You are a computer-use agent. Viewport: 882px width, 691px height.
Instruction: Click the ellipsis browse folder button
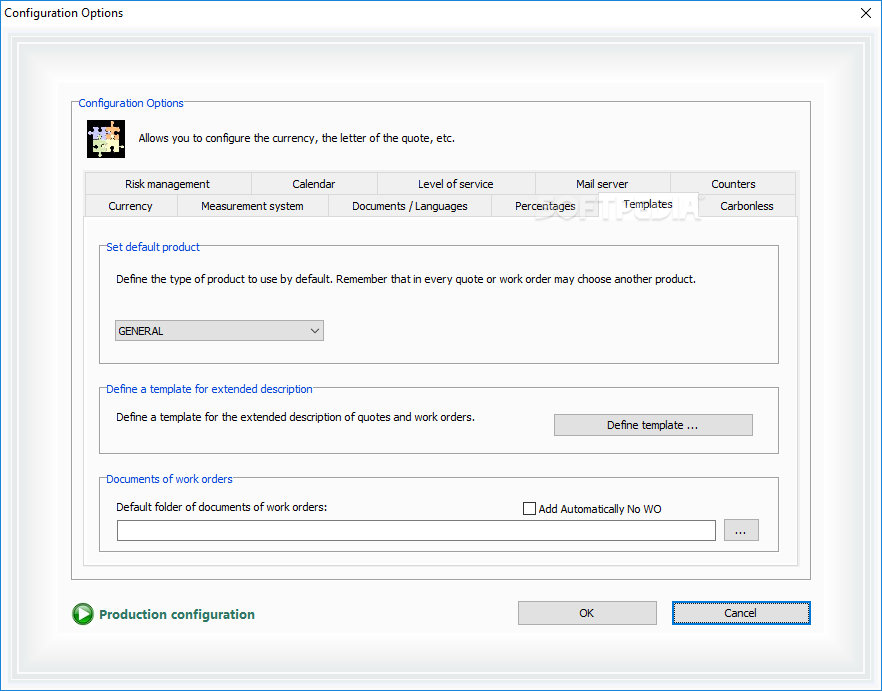click(741, 530)
